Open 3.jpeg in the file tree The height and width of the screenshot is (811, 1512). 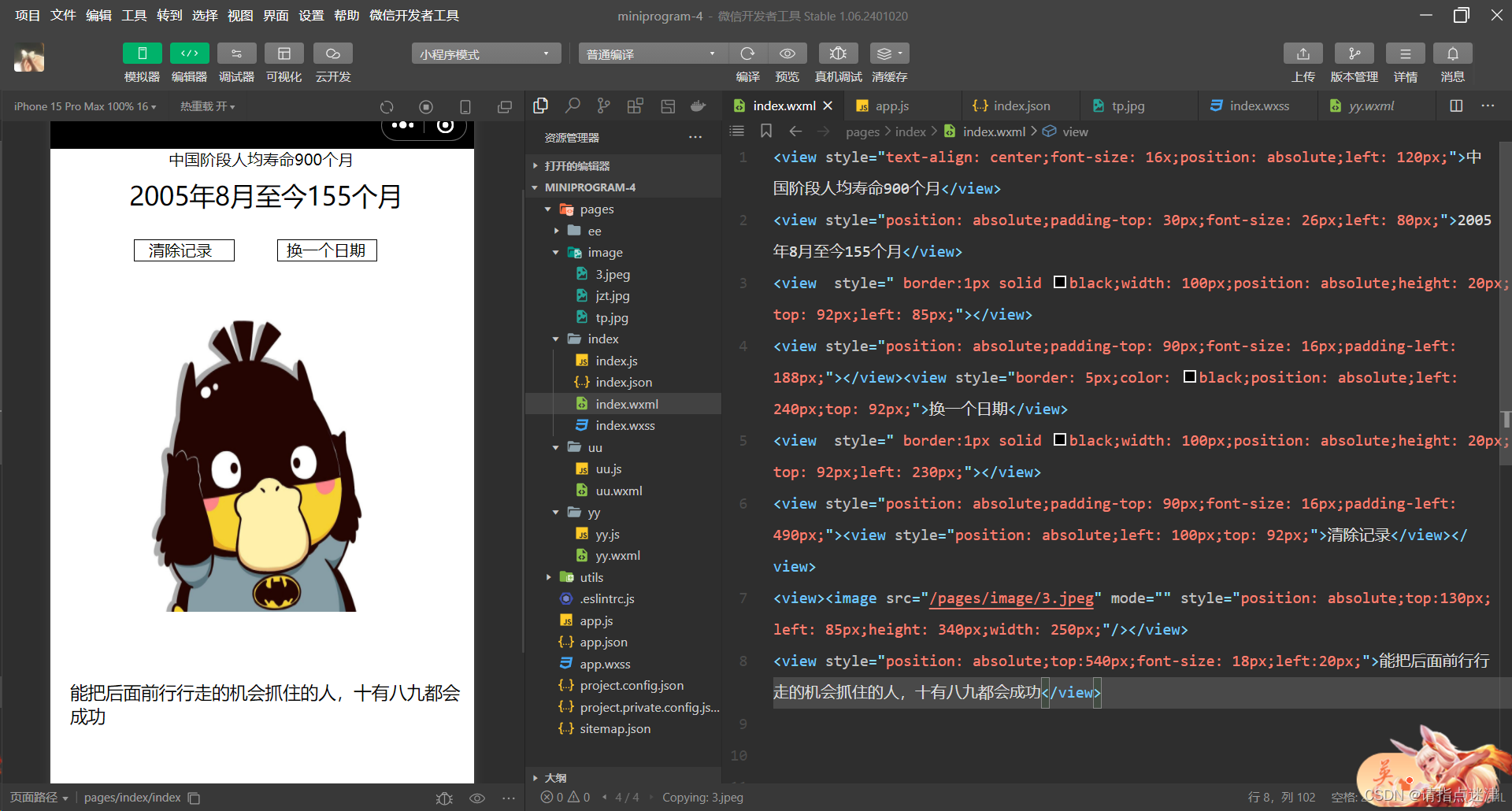pos(613,274)
